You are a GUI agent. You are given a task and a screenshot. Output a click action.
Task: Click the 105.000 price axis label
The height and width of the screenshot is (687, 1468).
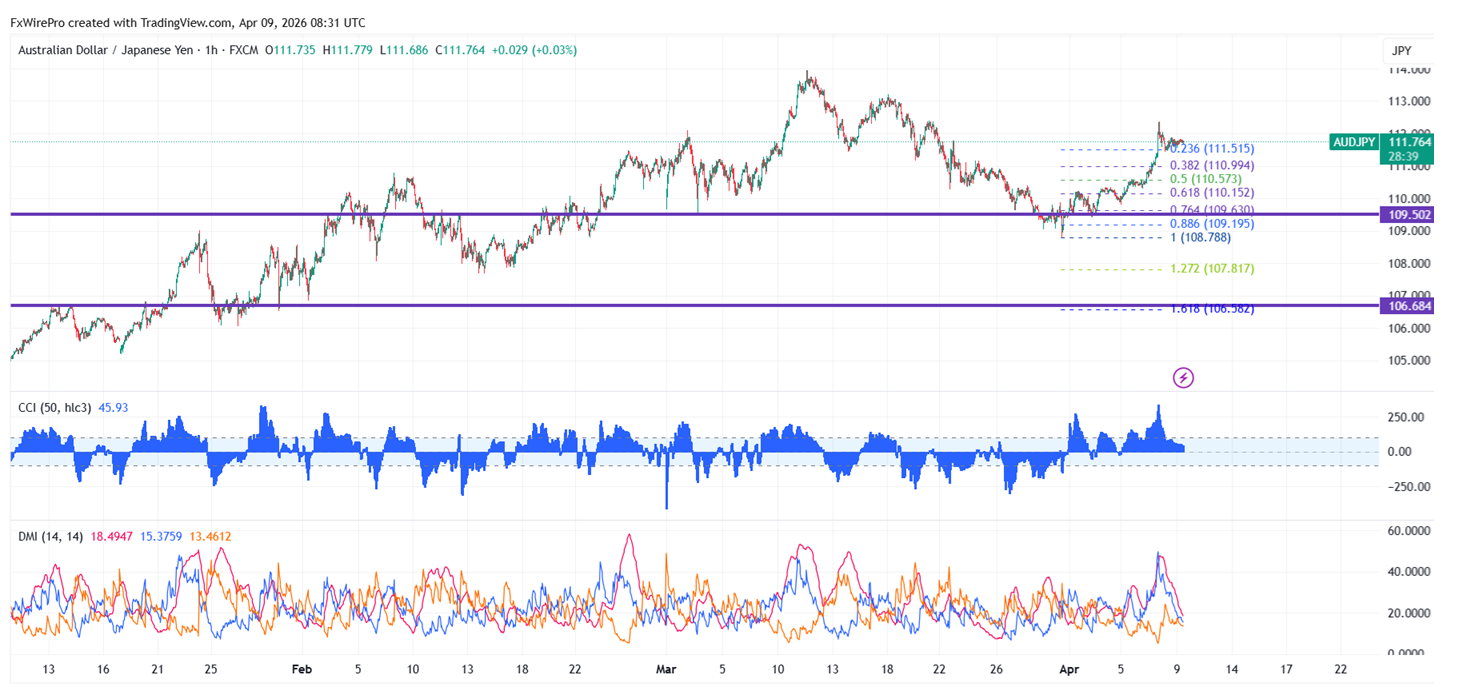(1407, 360)
